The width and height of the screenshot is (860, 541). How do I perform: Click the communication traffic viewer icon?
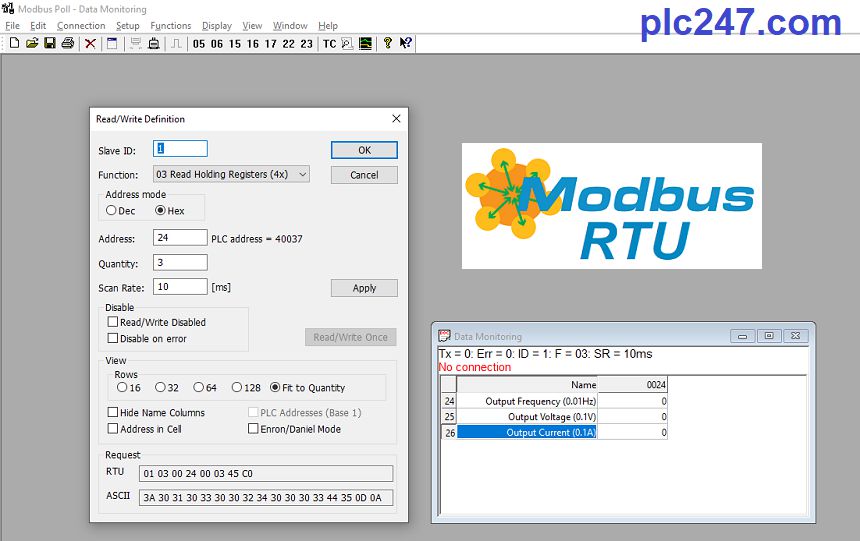(347, 43)
